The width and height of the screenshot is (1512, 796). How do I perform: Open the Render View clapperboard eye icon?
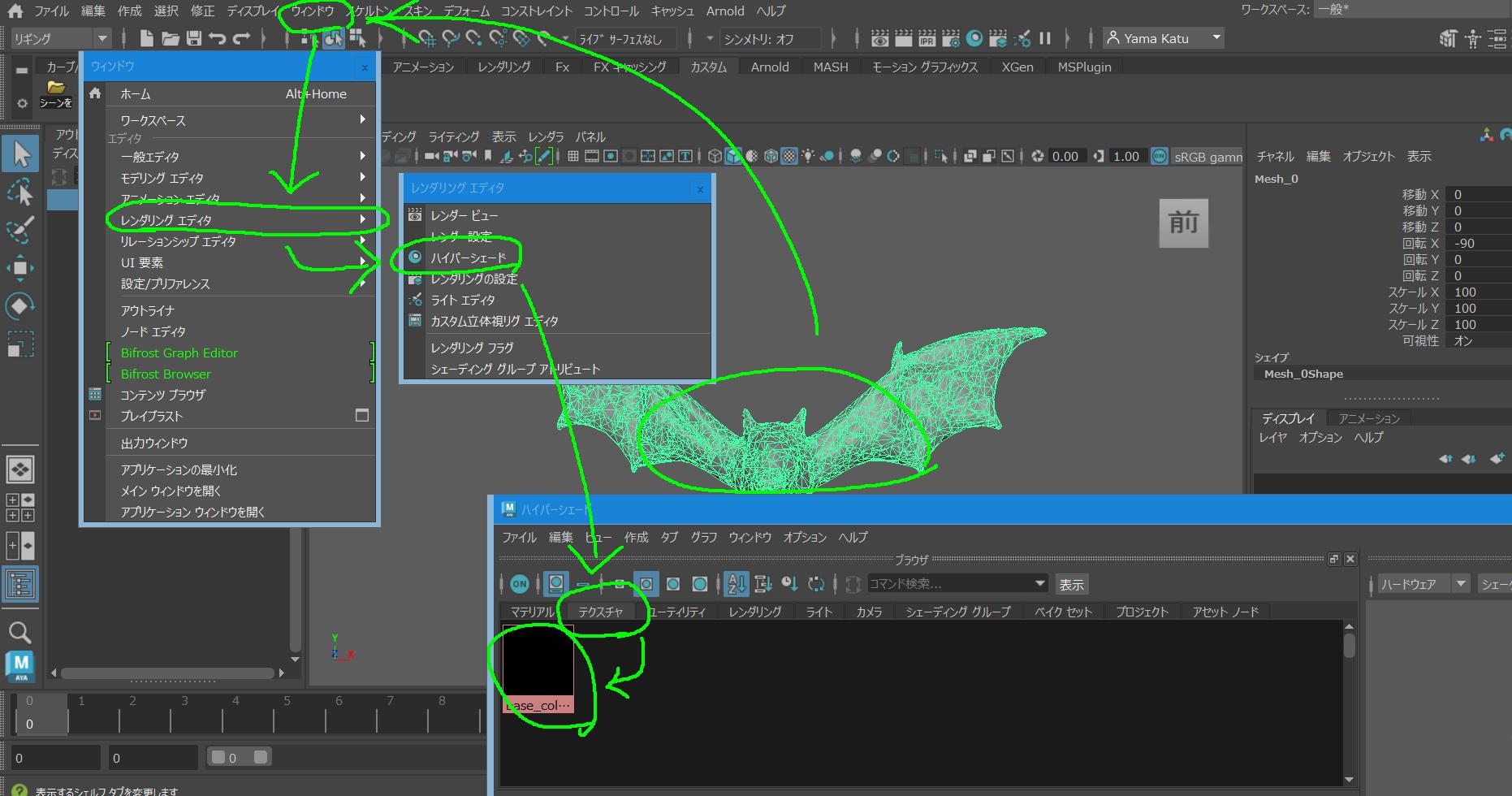(x=879, y=38)
